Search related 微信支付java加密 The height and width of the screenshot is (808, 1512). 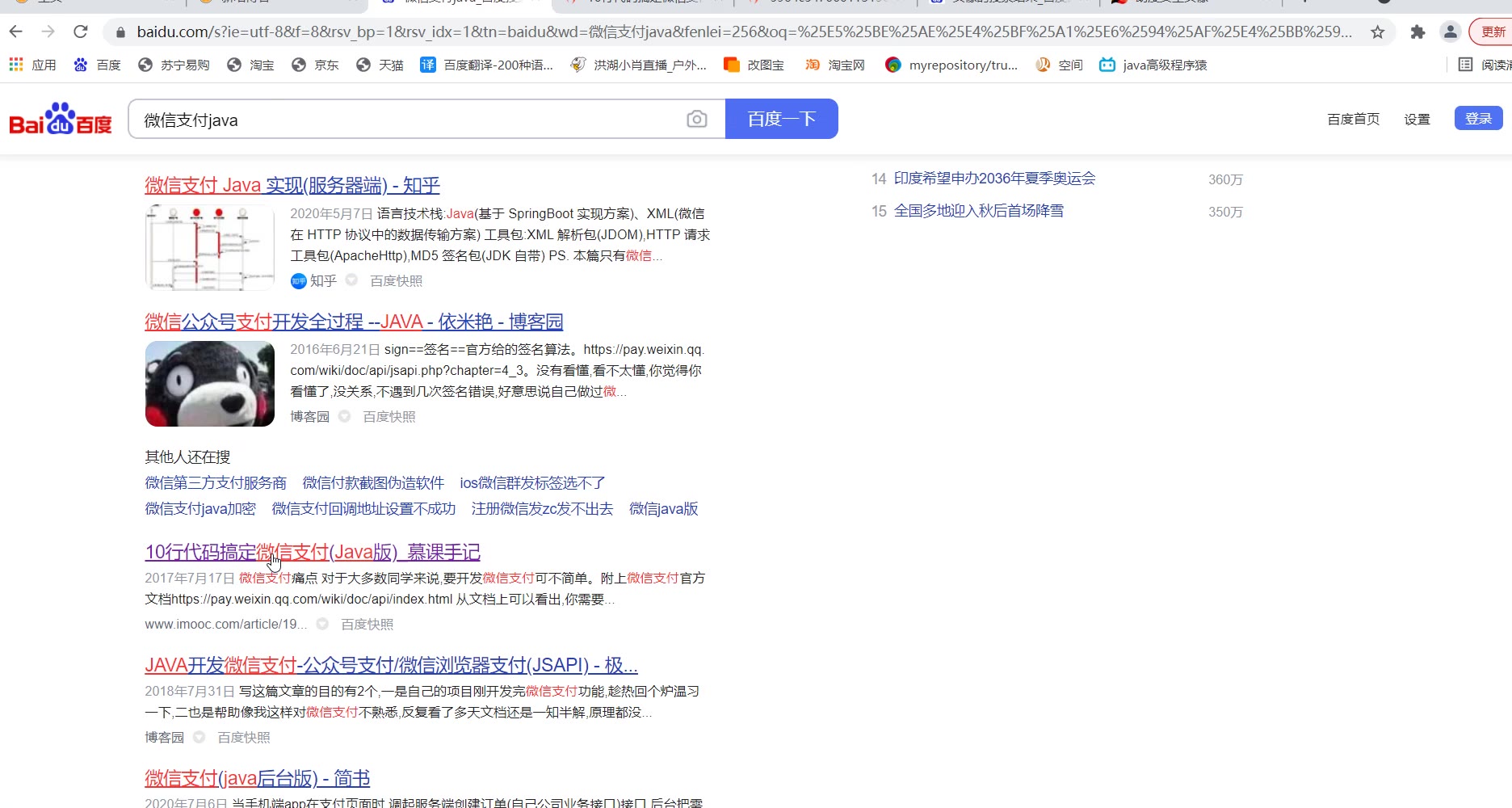click(200, 509)
